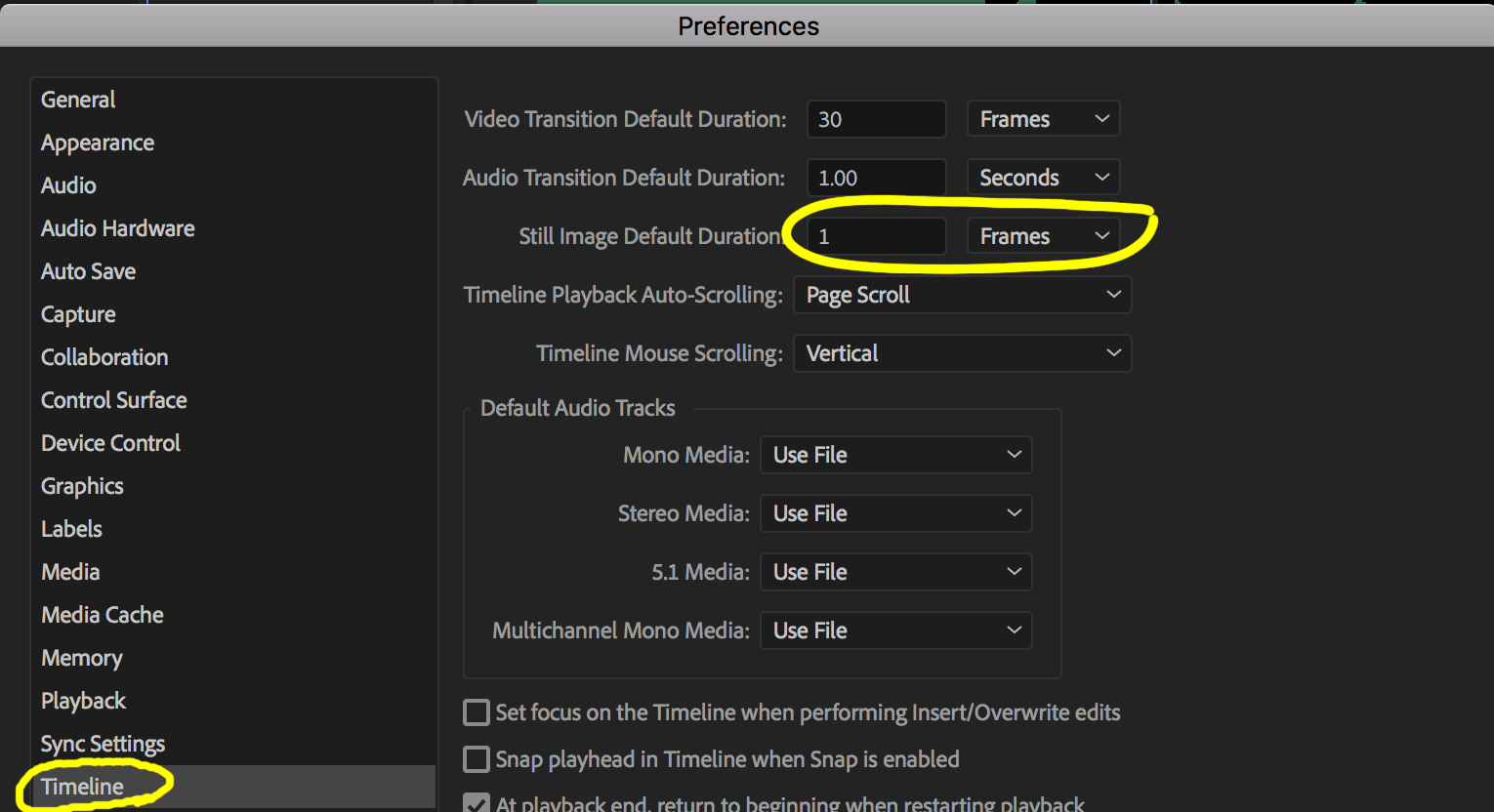The width and height of the screenshot is (1494, 812).
Task: Click Still Image Default Duration field
Action: [x=876, y=236]
